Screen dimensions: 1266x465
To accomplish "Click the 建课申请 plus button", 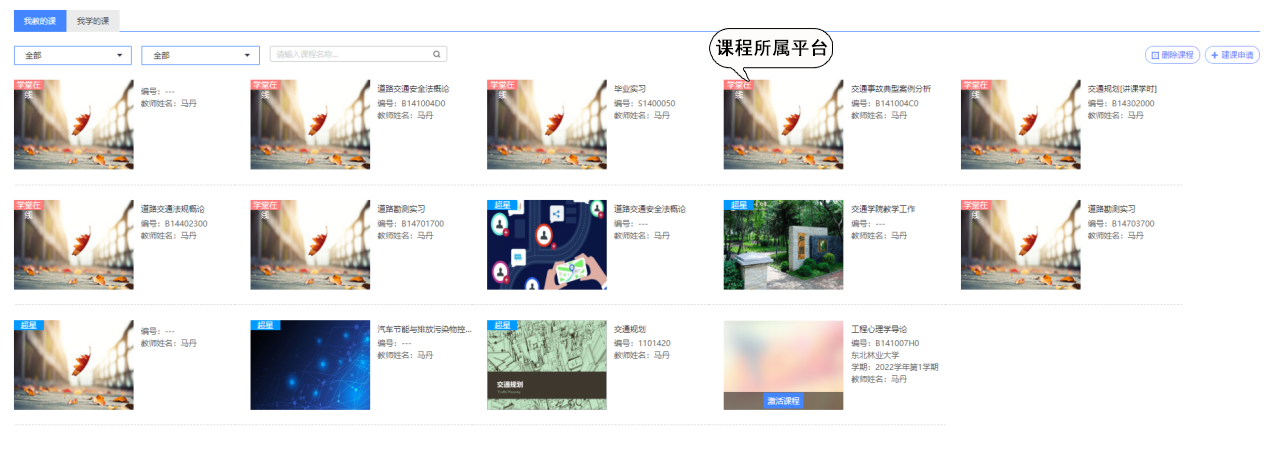I will coord(1231,55).
